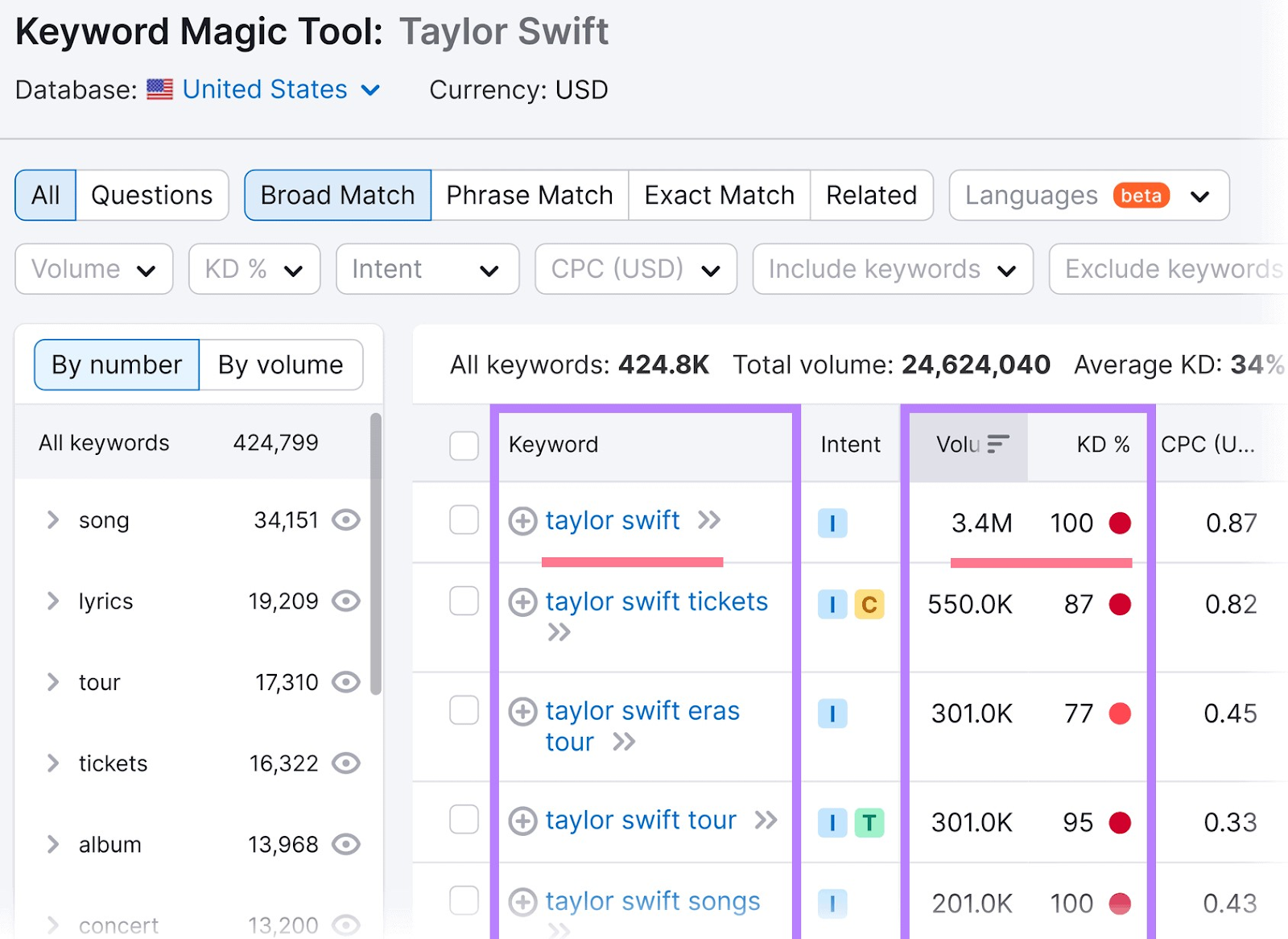
Task: Open the CPC (USD) filter dropdown
Action: click(635, 269)
